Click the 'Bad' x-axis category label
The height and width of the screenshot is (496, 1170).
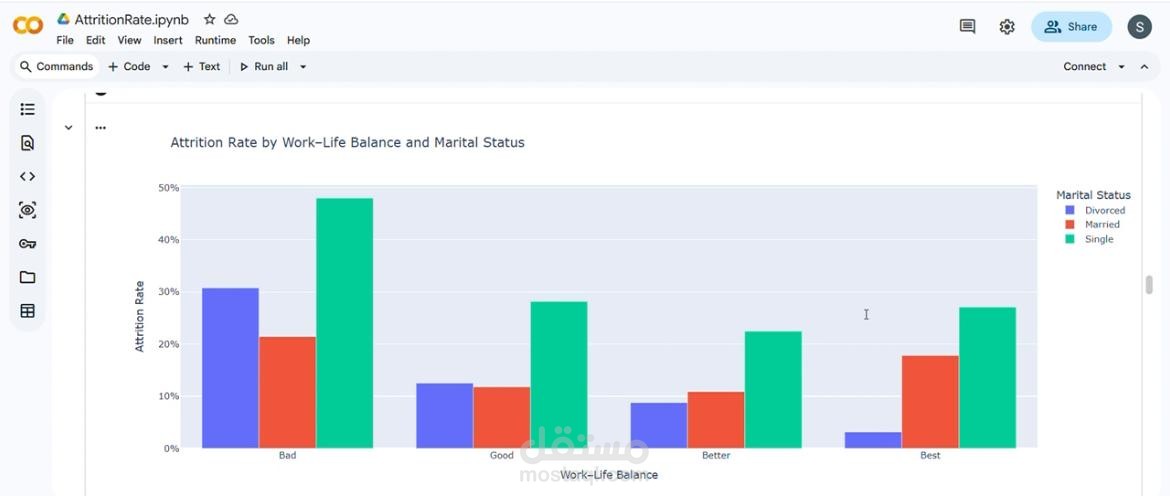287,455
